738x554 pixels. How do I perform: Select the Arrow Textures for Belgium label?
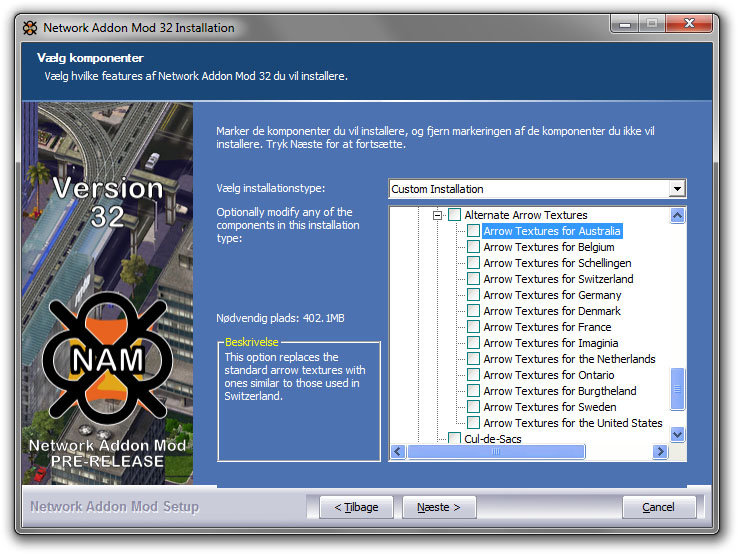pyautogui.click(x=549, y=247)
